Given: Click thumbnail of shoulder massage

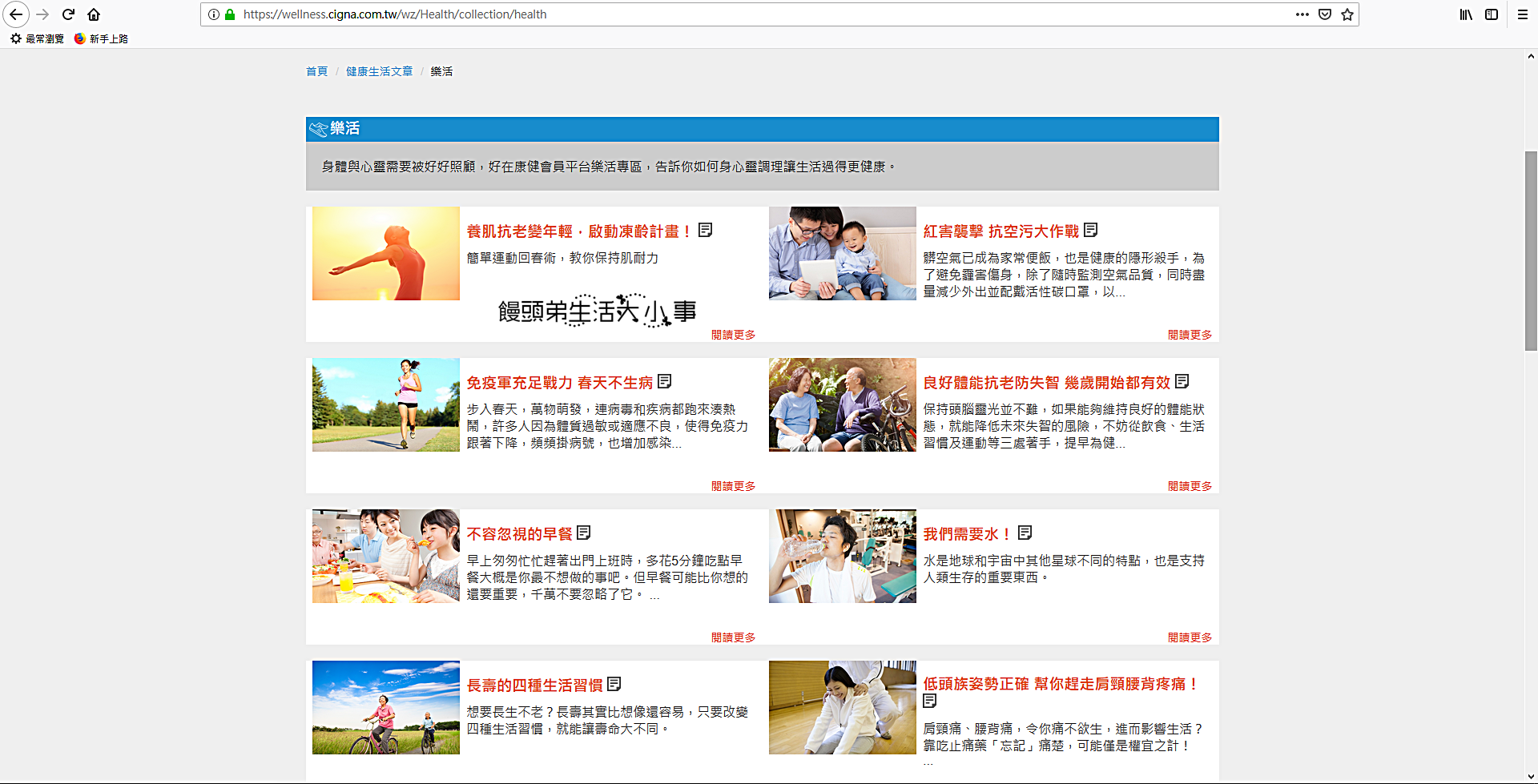Looking at the screenshot, I should click(x=843, y=708).
